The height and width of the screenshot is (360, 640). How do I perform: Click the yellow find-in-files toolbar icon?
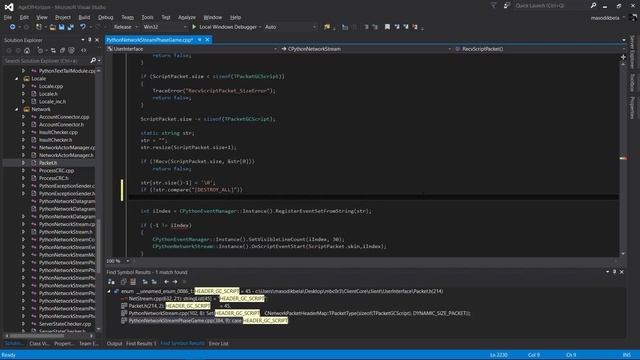tap(327, 27)
